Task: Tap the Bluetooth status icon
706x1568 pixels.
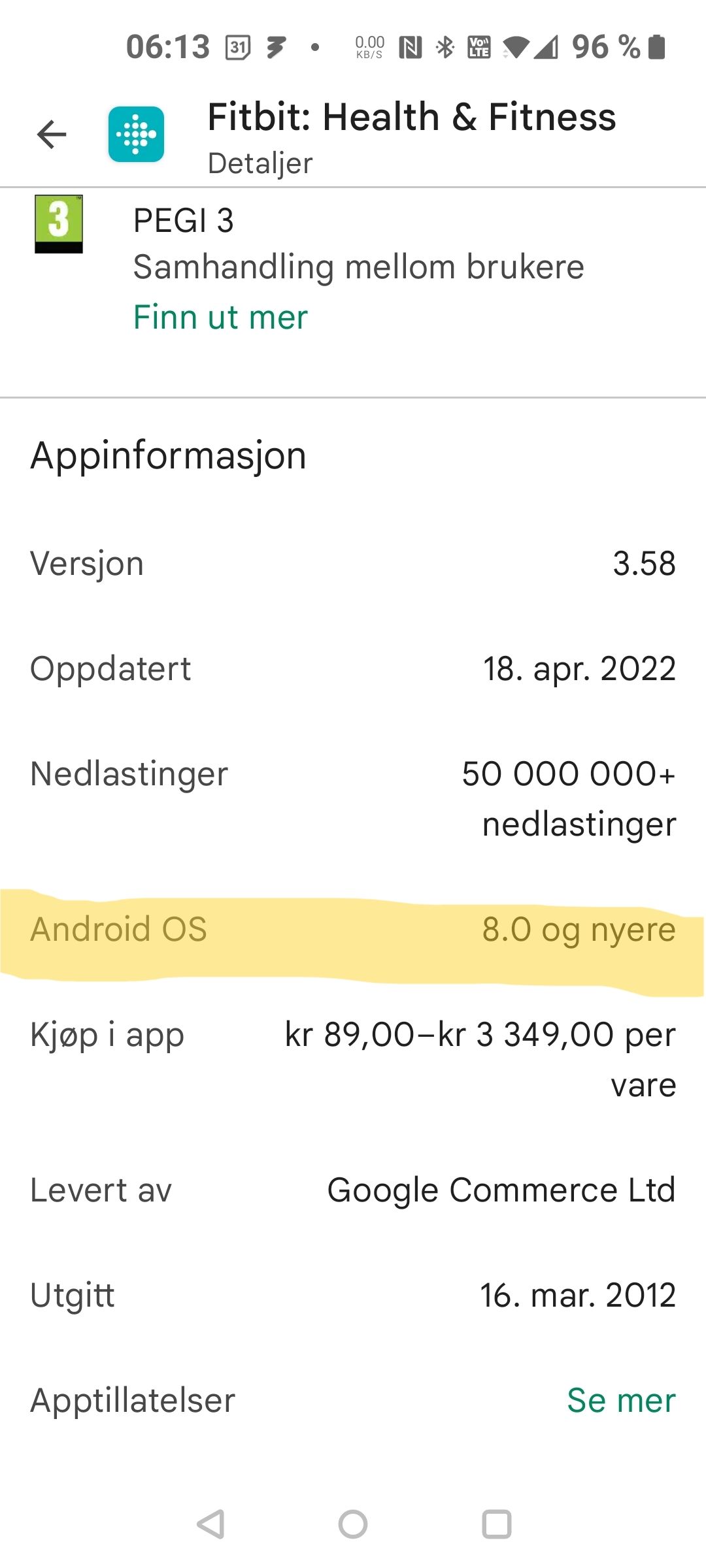Action: 445,48
